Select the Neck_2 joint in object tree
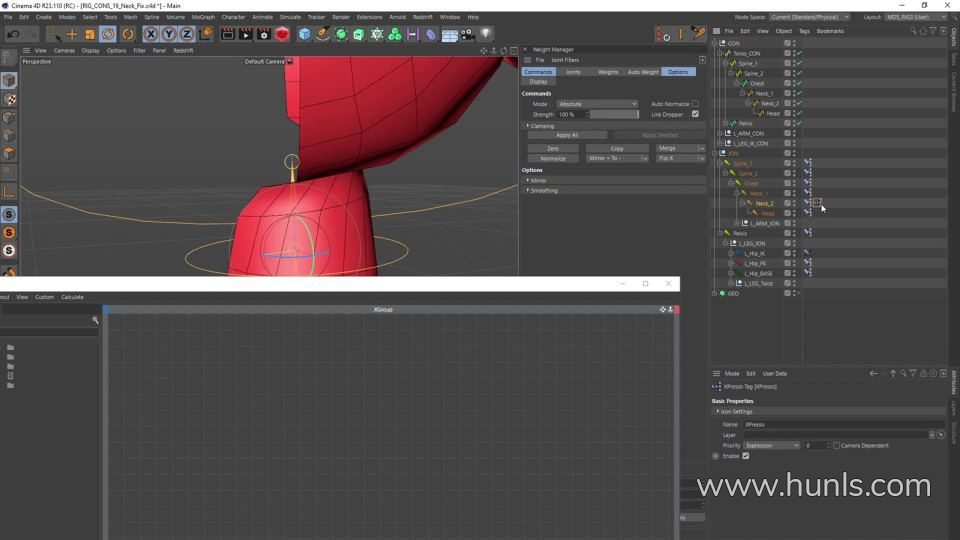 [763, 203]
